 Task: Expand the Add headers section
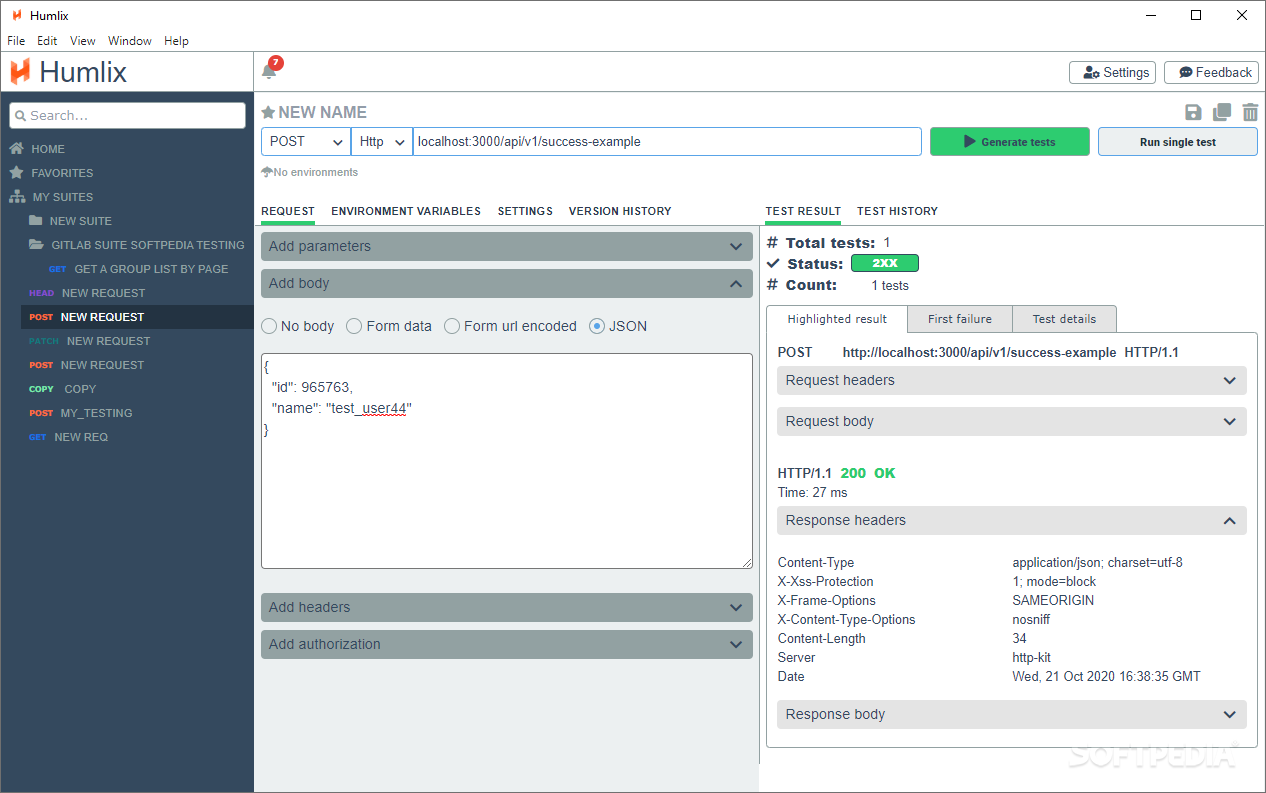(x=507, y=607)
